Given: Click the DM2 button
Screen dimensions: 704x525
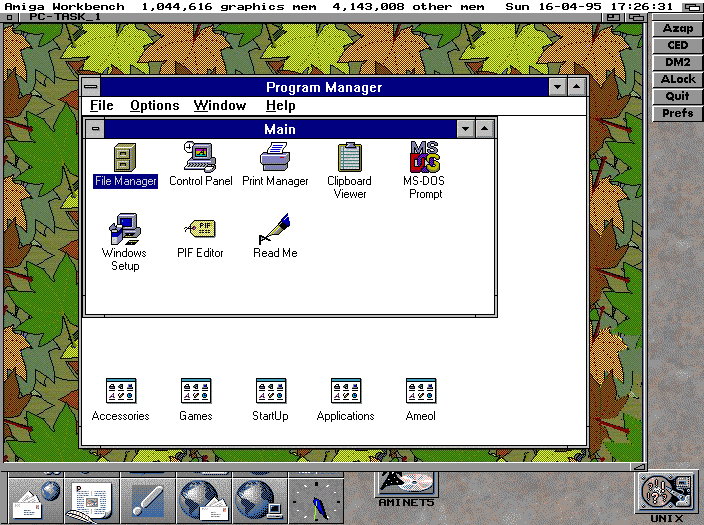Looking at the screenshot, I should [678, 62].
